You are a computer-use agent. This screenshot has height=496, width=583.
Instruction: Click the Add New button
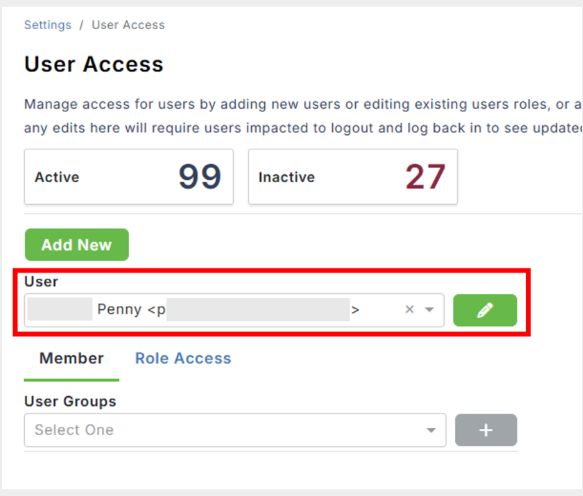point(77,245)
